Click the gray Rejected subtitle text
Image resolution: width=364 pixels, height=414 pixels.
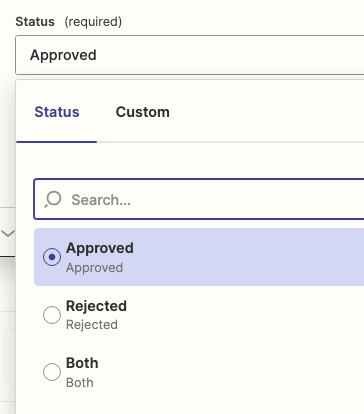point(92,325)
